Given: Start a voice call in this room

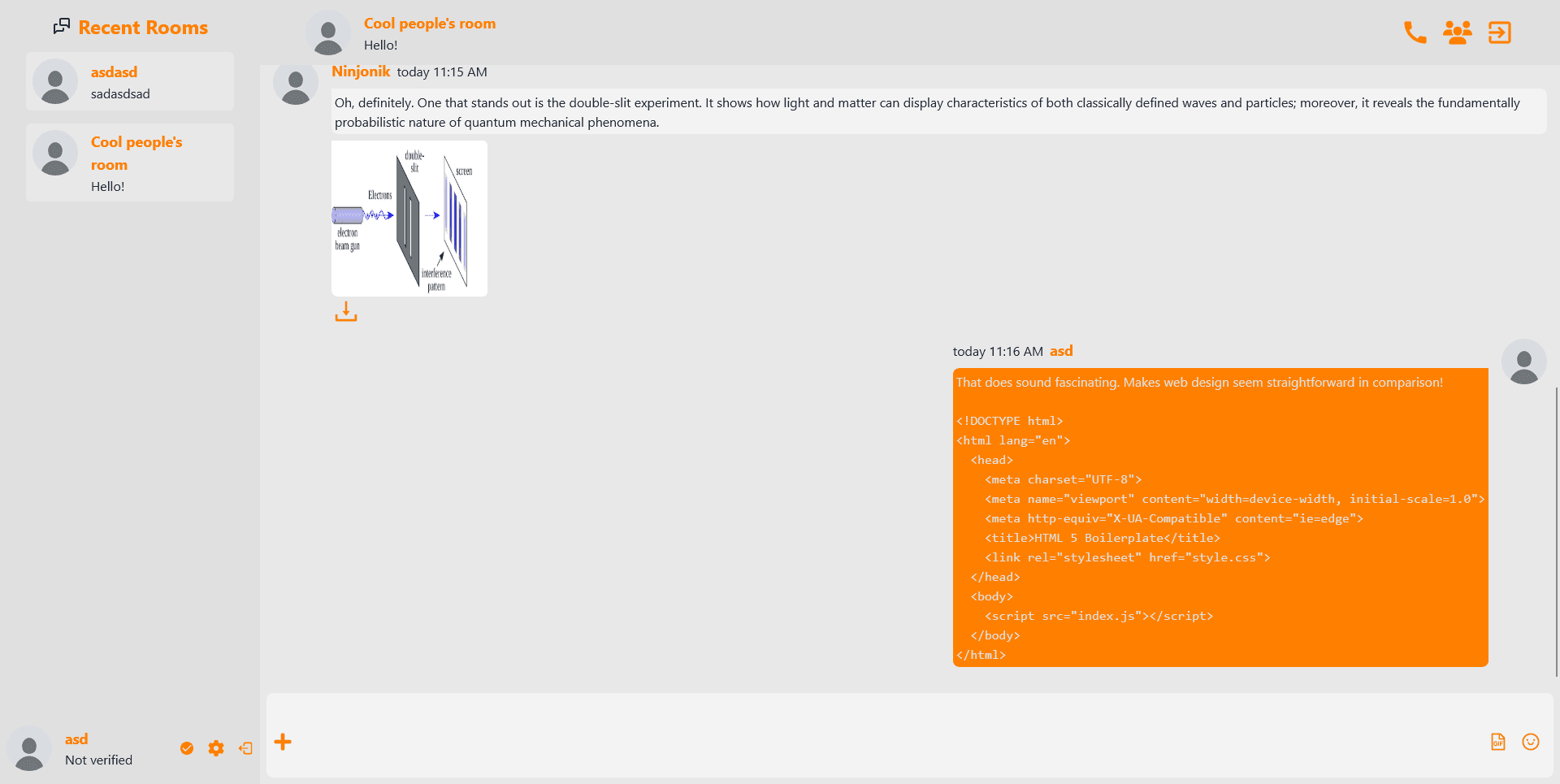Looking at the screenshot, I should click(1415, 32).
